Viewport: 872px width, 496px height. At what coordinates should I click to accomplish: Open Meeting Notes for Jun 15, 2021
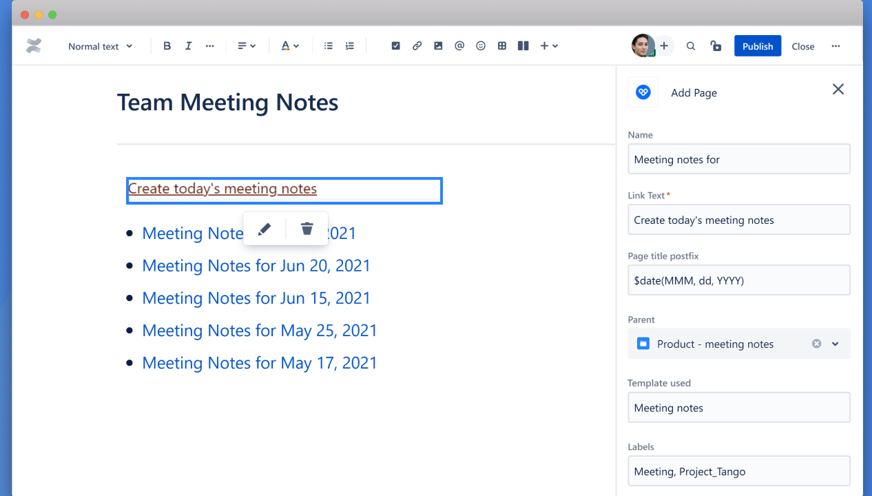pos(256,298)
